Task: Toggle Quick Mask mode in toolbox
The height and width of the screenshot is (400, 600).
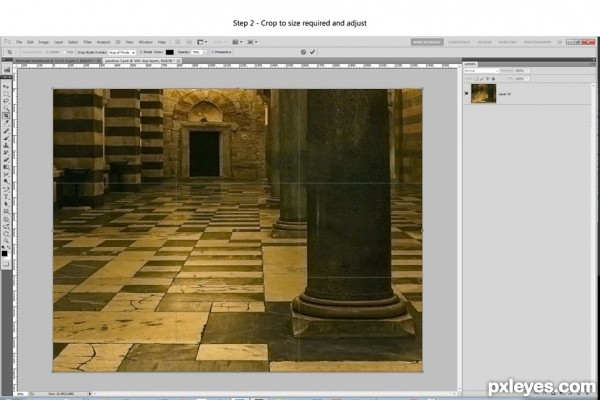Action: pyautogui.click(x=6, y=264)
